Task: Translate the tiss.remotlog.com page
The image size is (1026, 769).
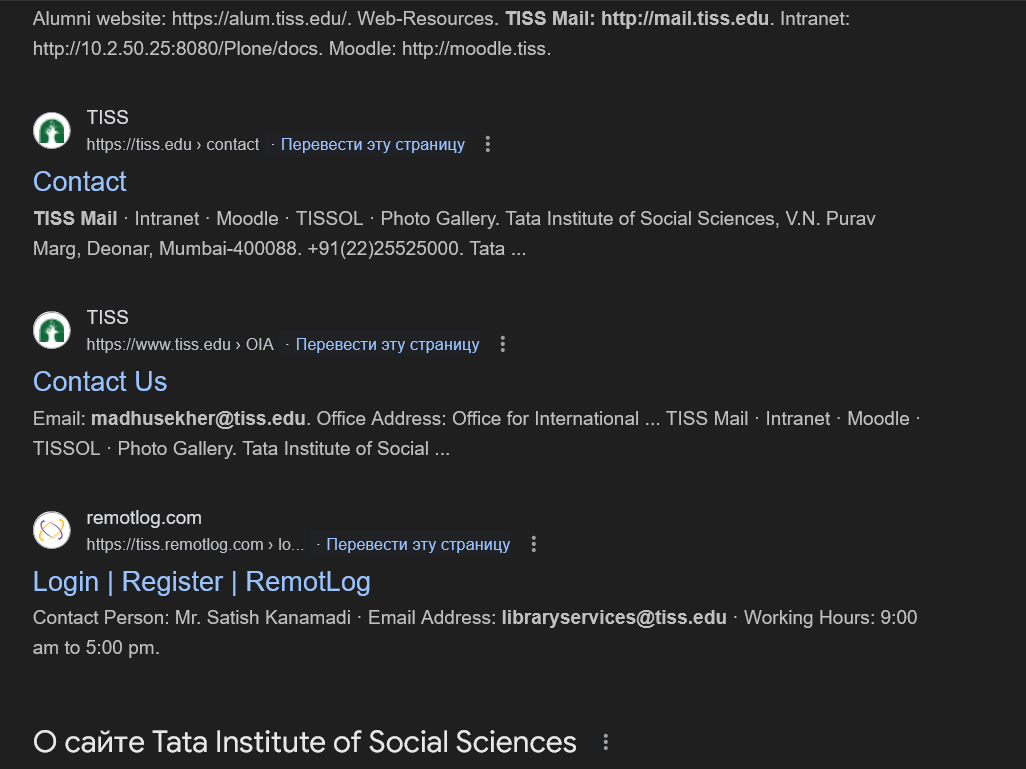Action: tap(418, 544)
